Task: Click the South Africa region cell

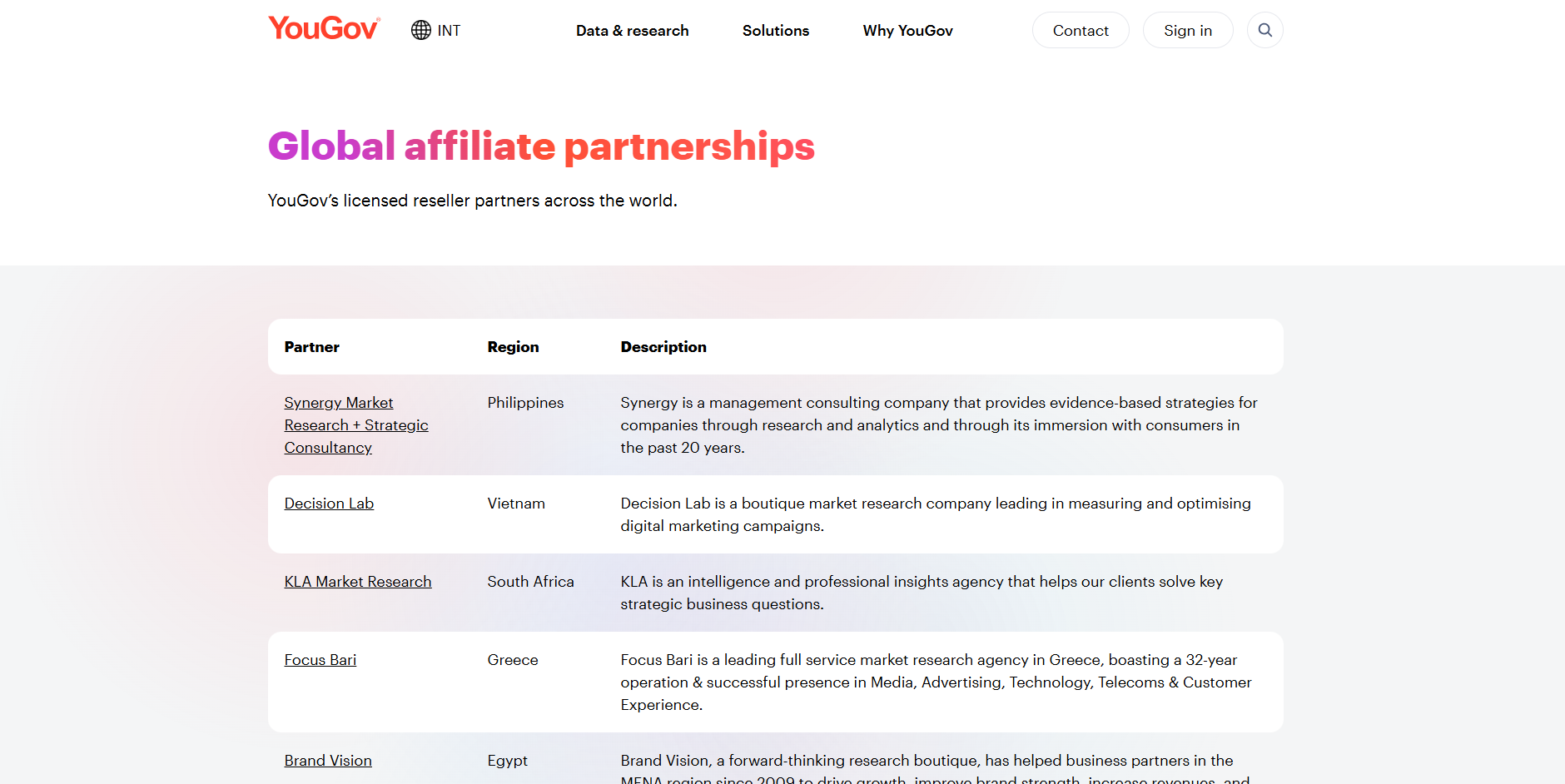Action: [x=530, y=582]
